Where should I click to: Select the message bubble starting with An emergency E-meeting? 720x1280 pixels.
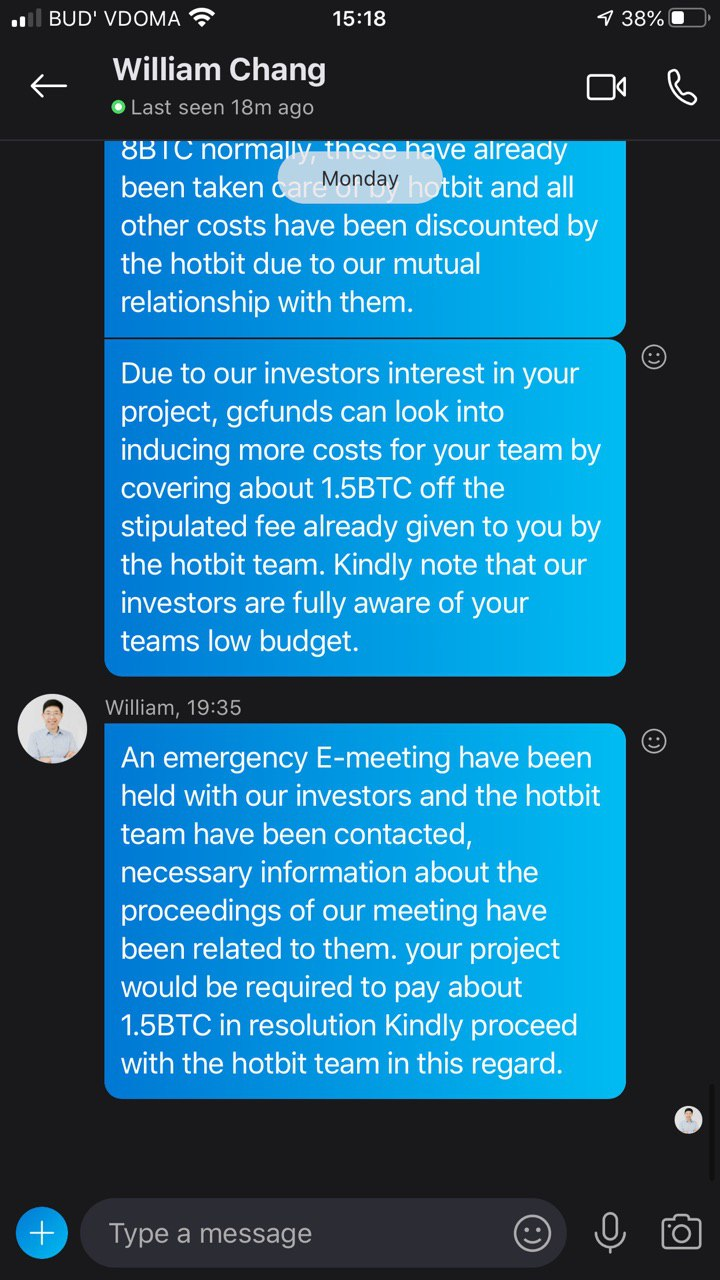coord(365,911)
